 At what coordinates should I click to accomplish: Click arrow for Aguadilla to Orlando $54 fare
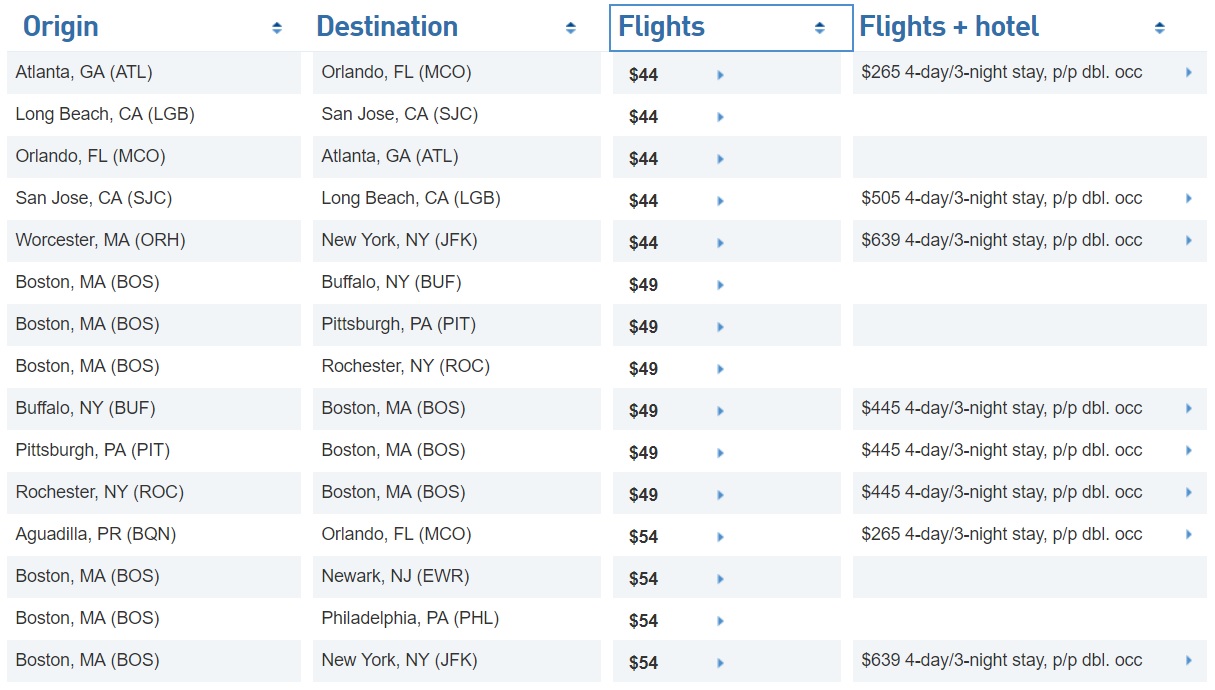click(x=720, y=537)
